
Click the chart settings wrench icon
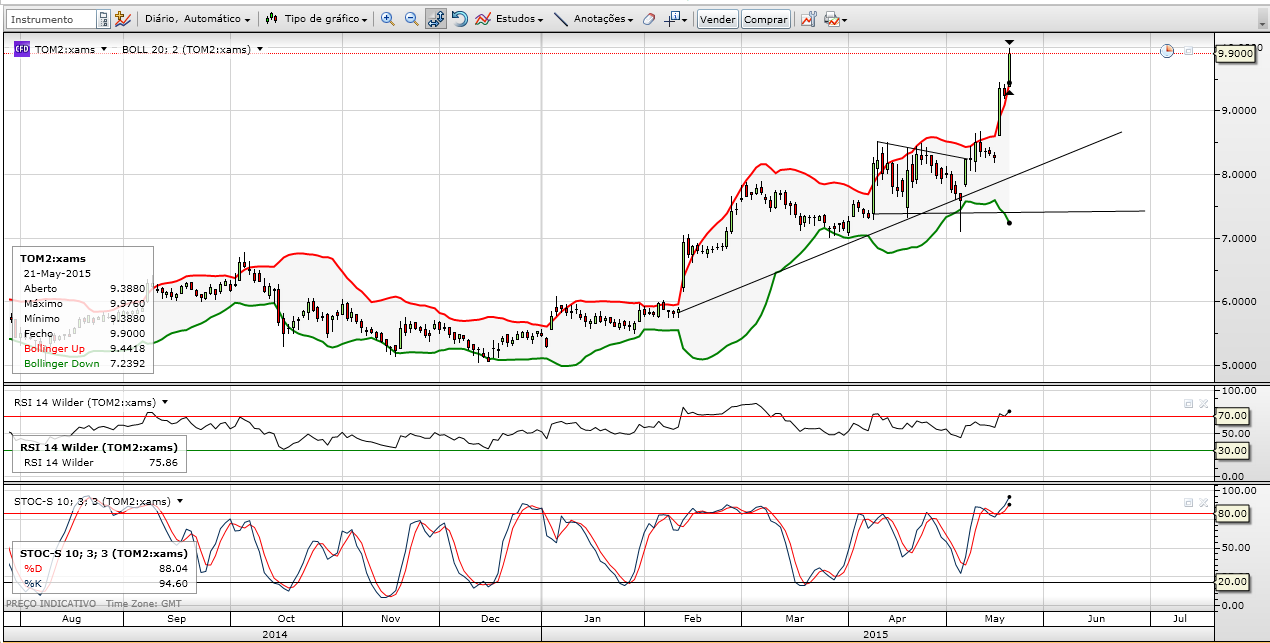coord(808,19)
